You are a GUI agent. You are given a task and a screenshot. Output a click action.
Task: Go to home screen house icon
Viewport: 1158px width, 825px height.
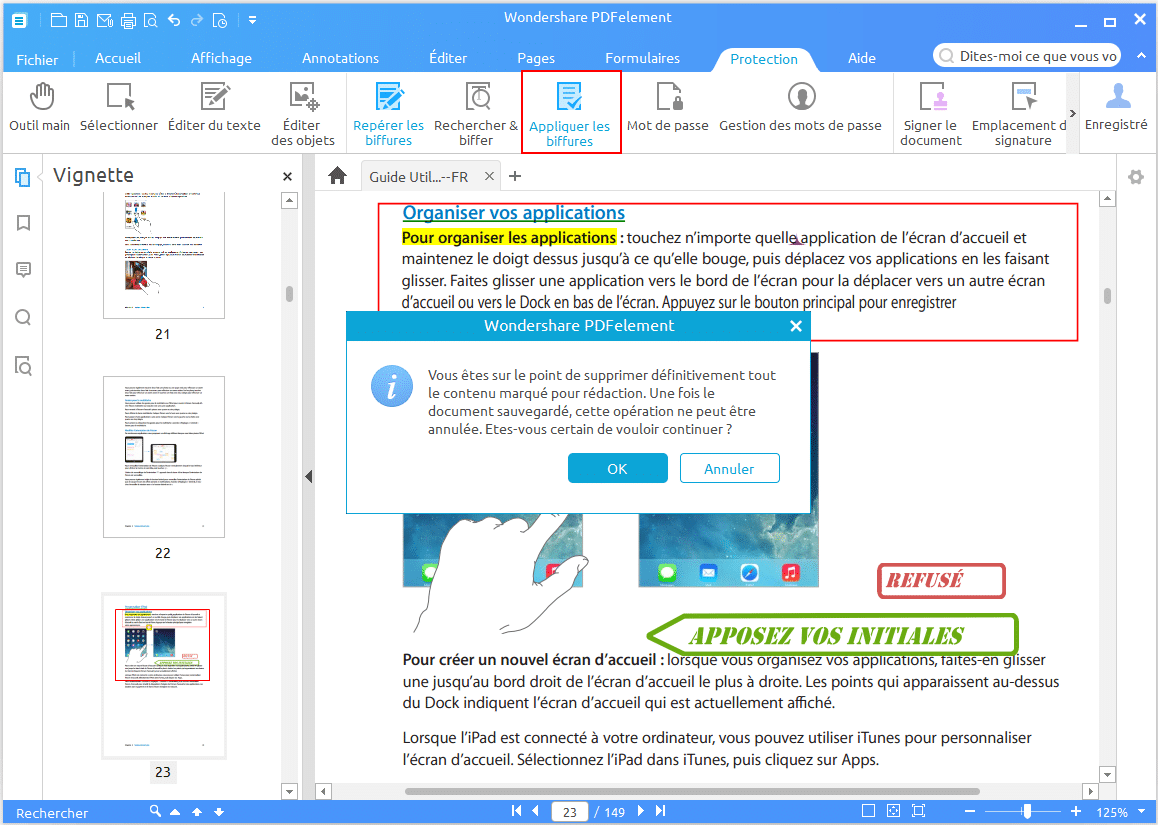click(x=338, y=176)
